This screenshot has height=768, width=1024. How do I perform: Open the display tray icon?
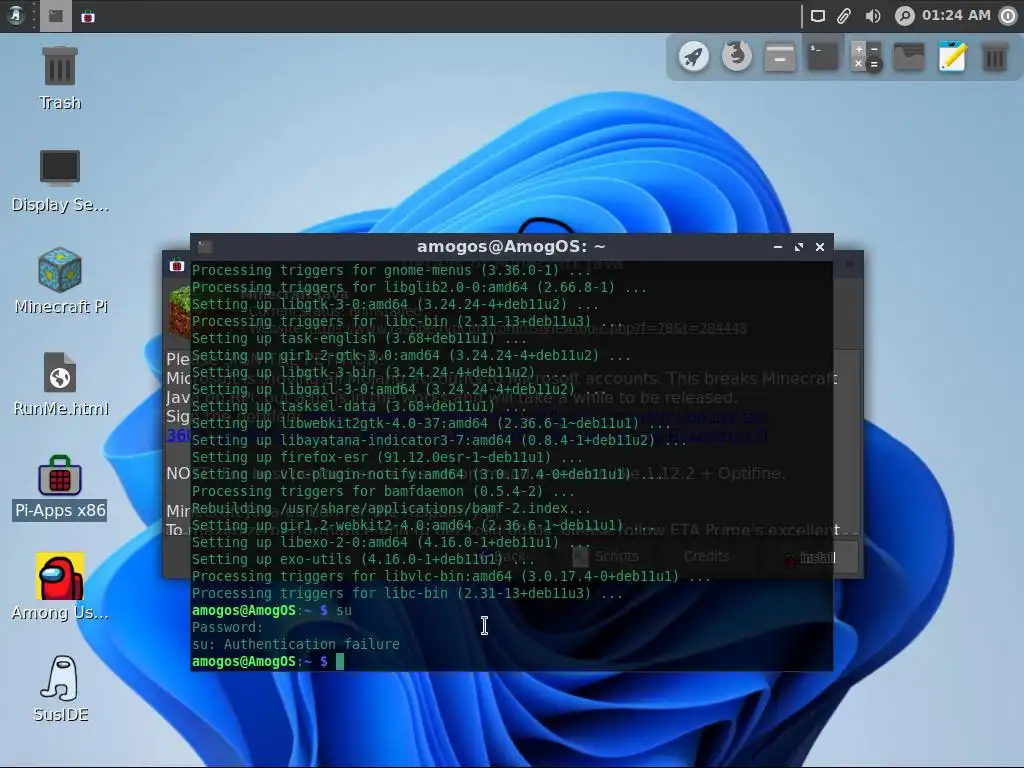click(x=818, y=16)
